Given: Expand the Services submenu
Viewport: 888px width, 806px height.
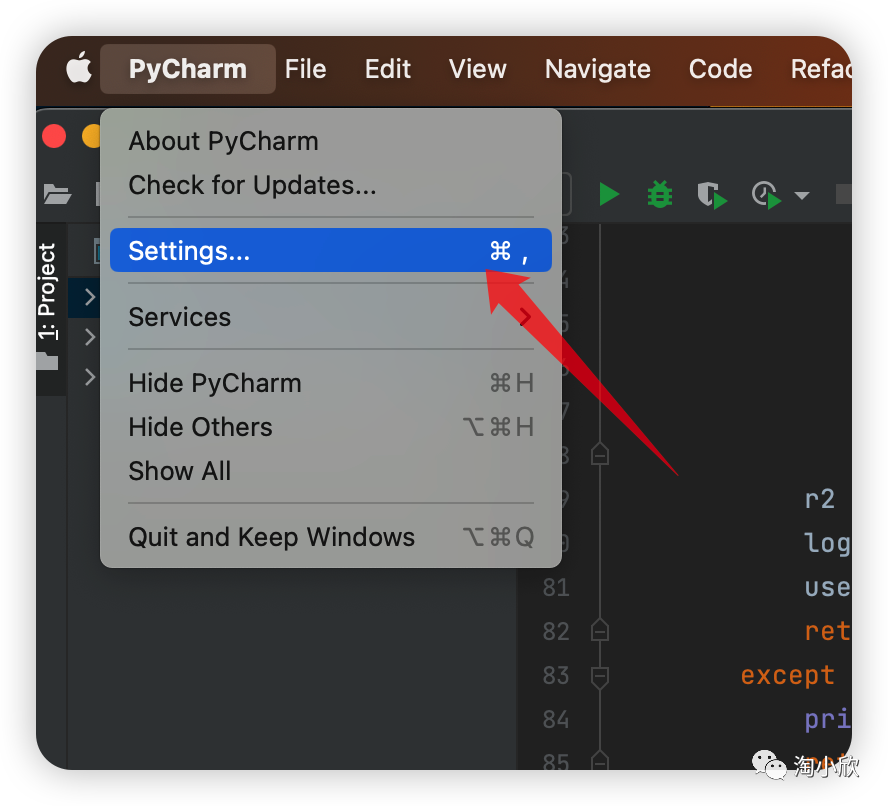Looking at the screenshot, I should [330, 317].
